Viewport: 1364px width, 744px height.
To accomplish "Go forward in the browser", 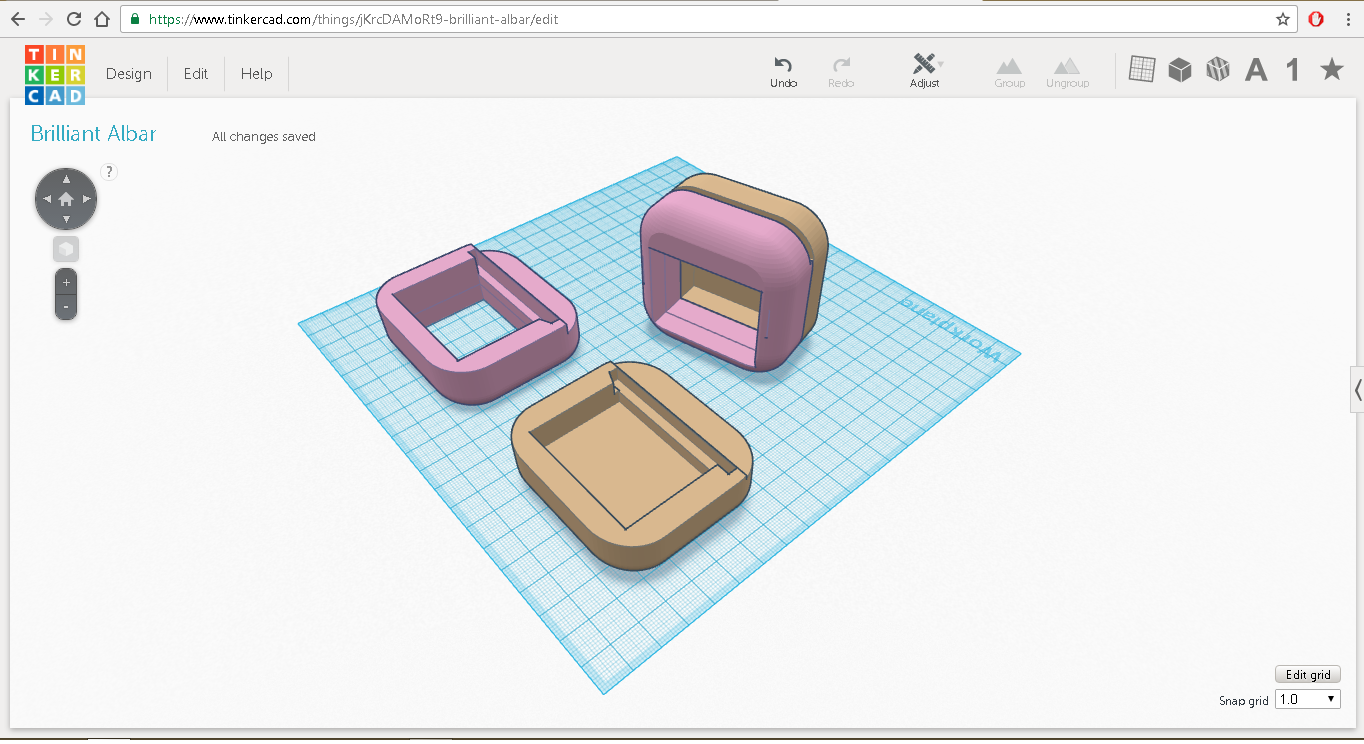I will tap(45, 19).
